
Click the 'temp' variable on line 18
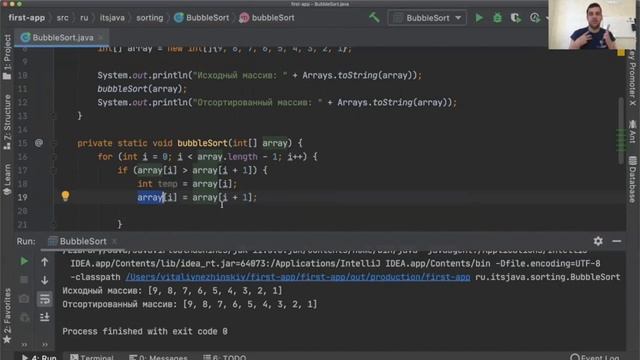pos(167,184)
